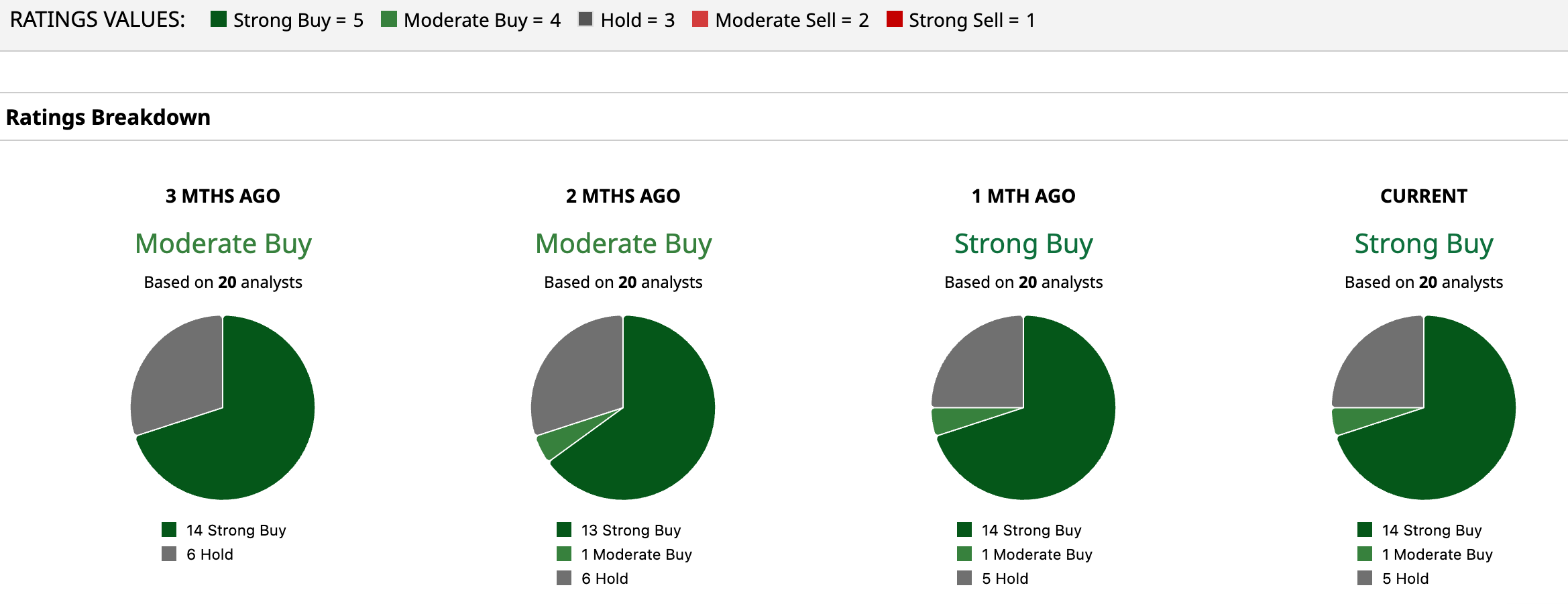This screenshot has width=1568, height=604.
Task: Click 1 Moderate Buy legend under 1 MTH AGO
Action: pyautogui.click(x=1036, y=554)
